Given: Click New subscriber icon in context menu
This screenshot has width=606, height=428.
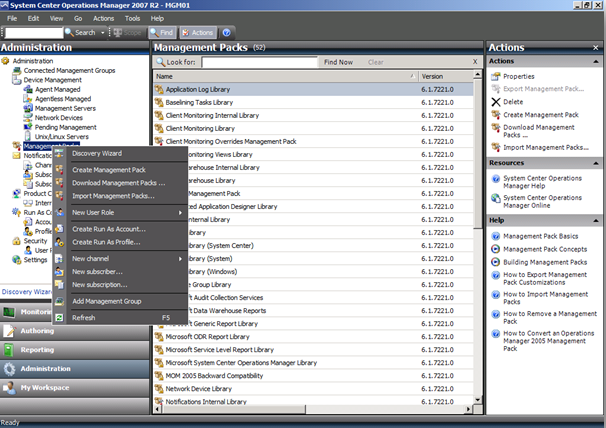Looking at the screenshot, I should point(59,272).
